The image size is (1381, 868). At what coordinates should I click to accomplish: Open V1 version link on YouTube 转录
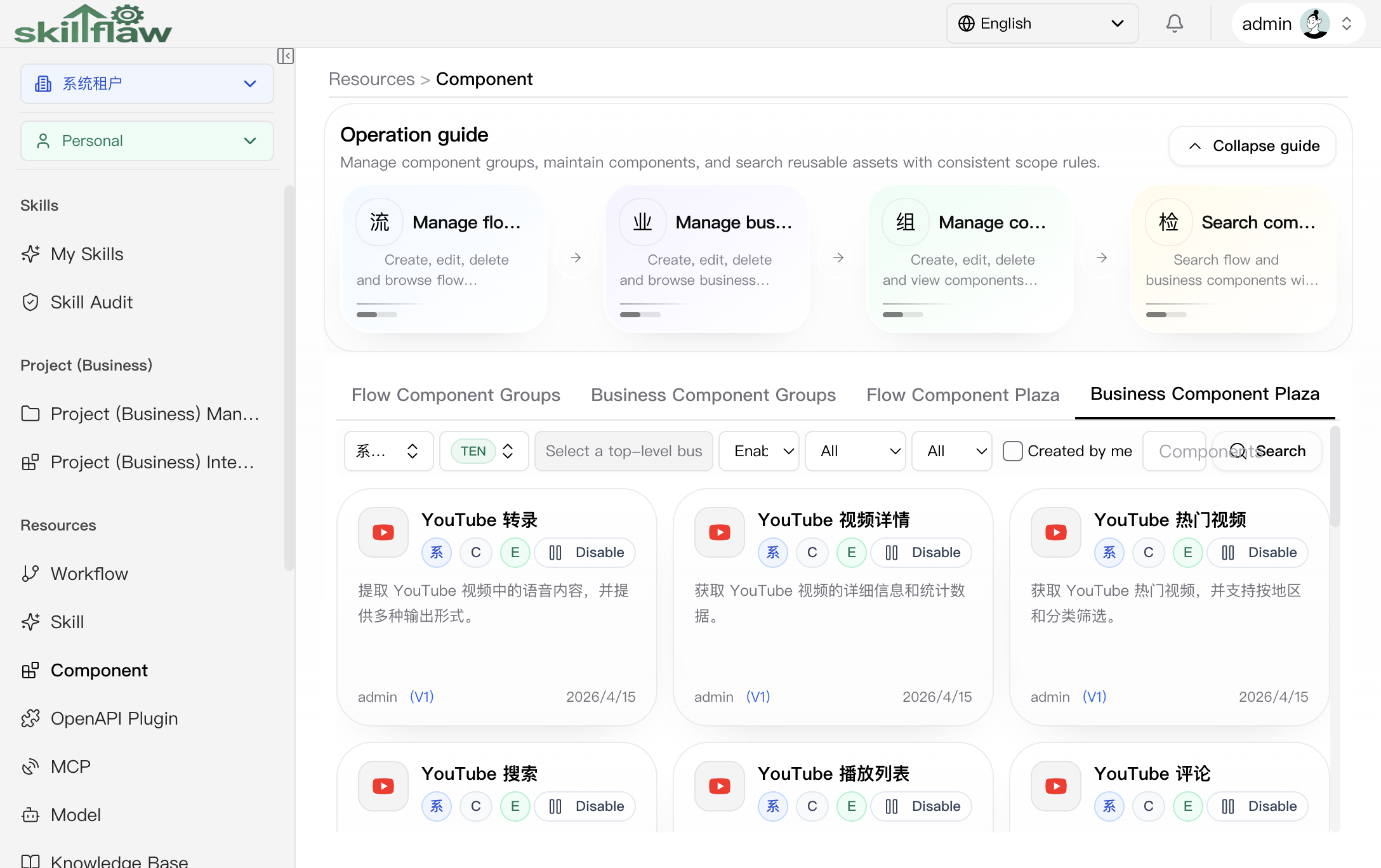(x=421, y=697)
